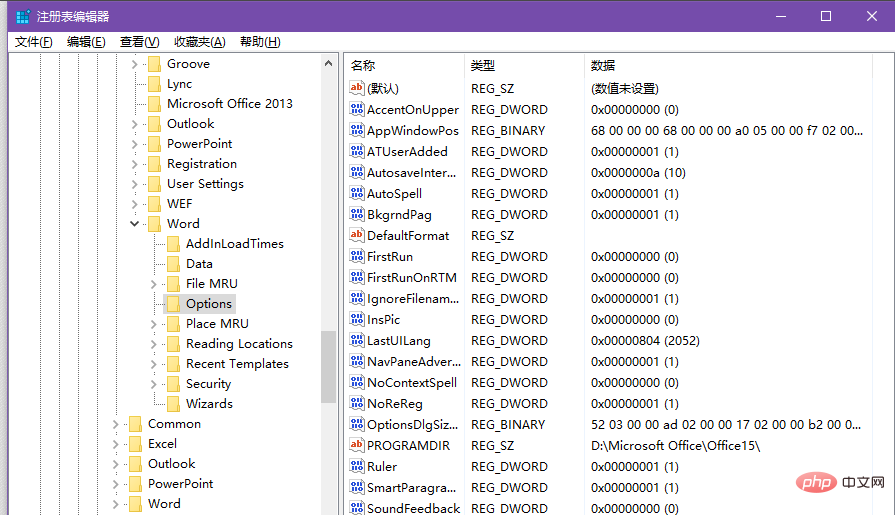Collapse the expanded Word tree node
The width and height of the screenshot is (895, 515).
click(134, 224)
